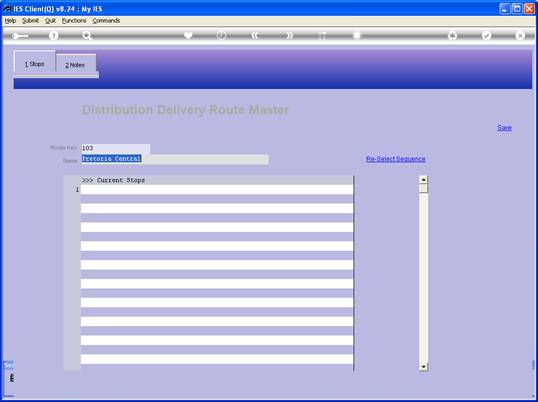The width and height of the screenshot is (538, 402).
Task: Click the Name field with Pretoria Central
Action: 175,159
